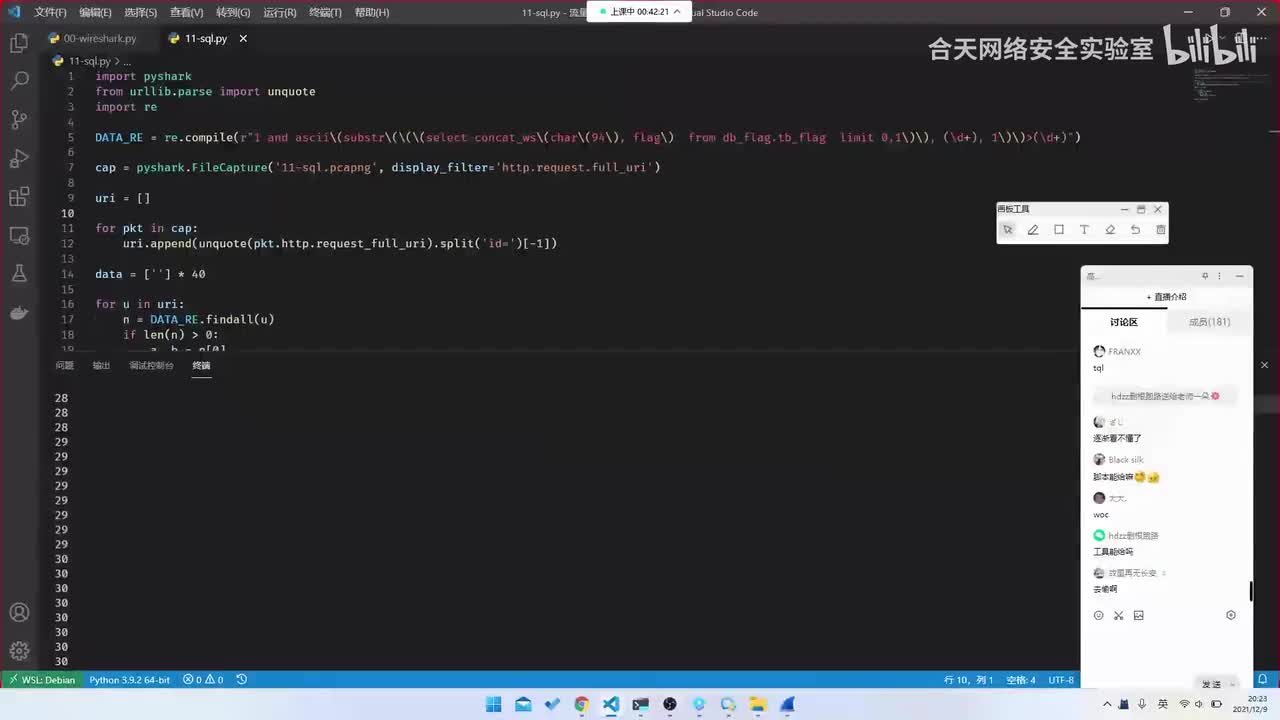Viewport: 1280px width, 720px height.
Task: Open Windows Start menu
Action: coord(493,704)
